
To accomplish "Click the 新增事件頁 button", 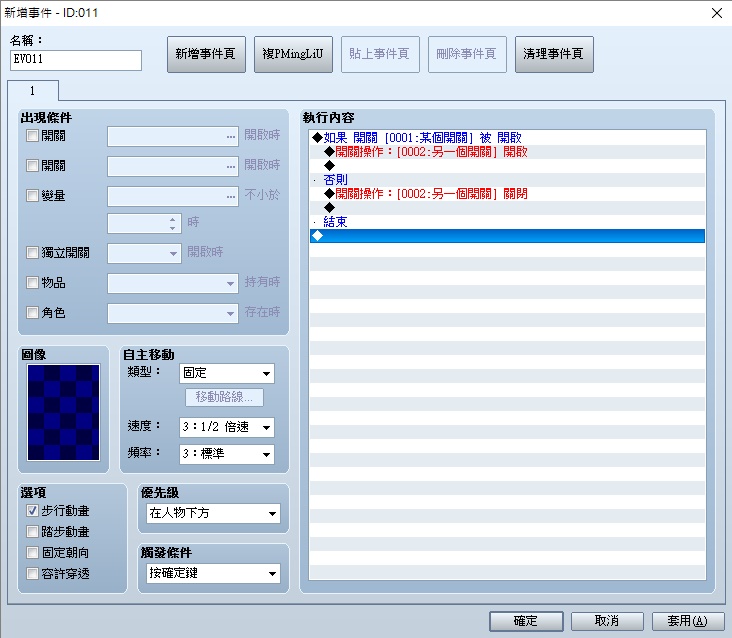I will tap(206, 54).
